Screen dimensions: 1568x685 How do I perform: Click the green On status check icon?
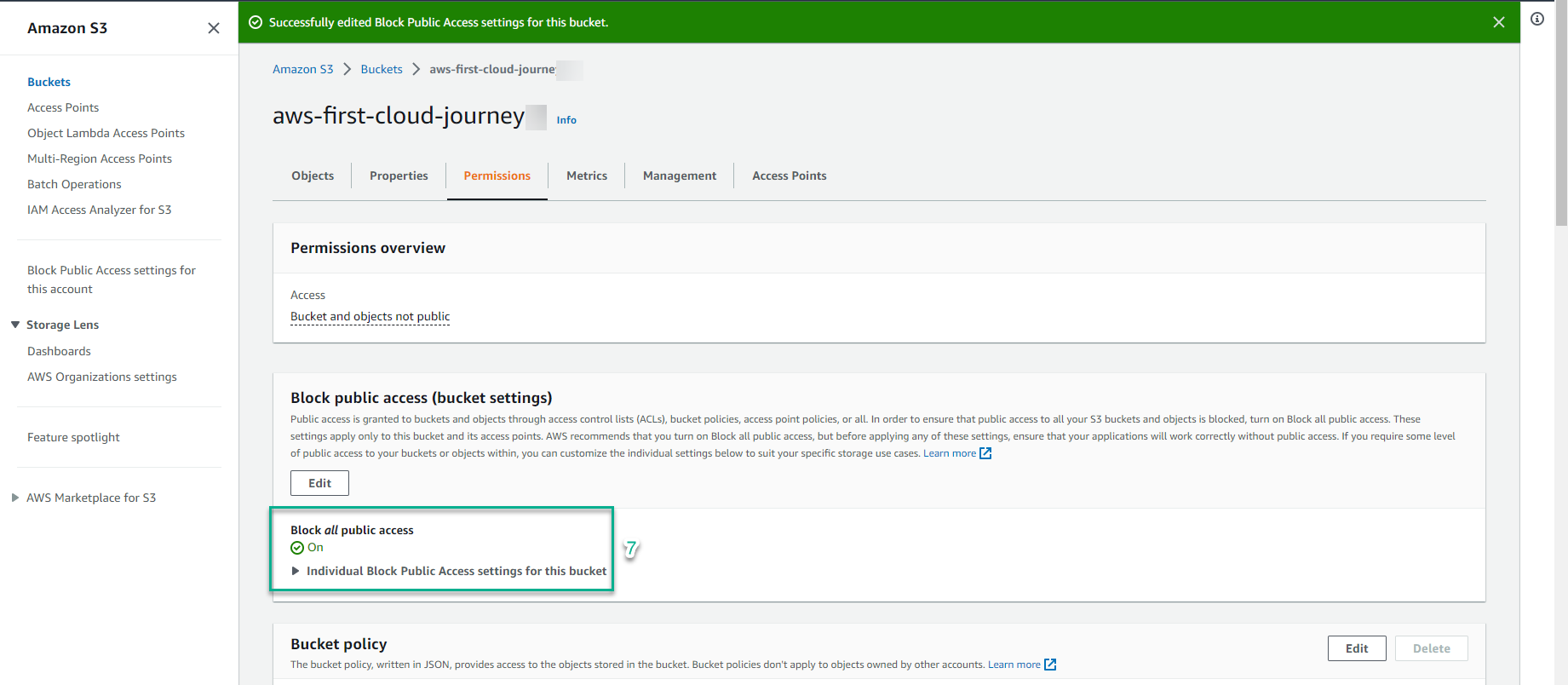point(297,548)
